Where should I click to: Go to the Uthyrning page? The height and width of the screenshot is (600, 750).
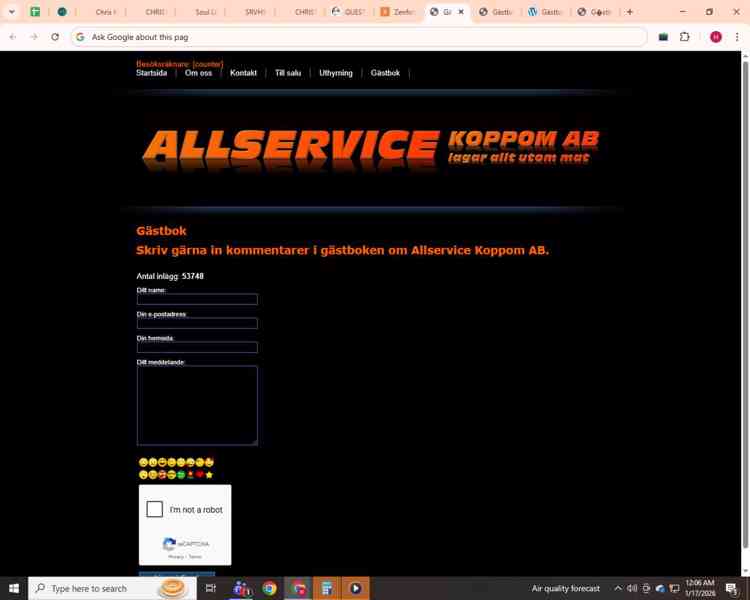coord(336,73)
